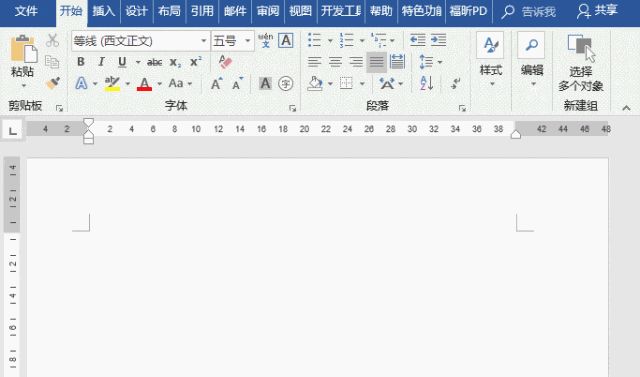This screenshot has height=377, width=640.
Task: Click tab stop selector on ruler
Action: coord(13,131)
